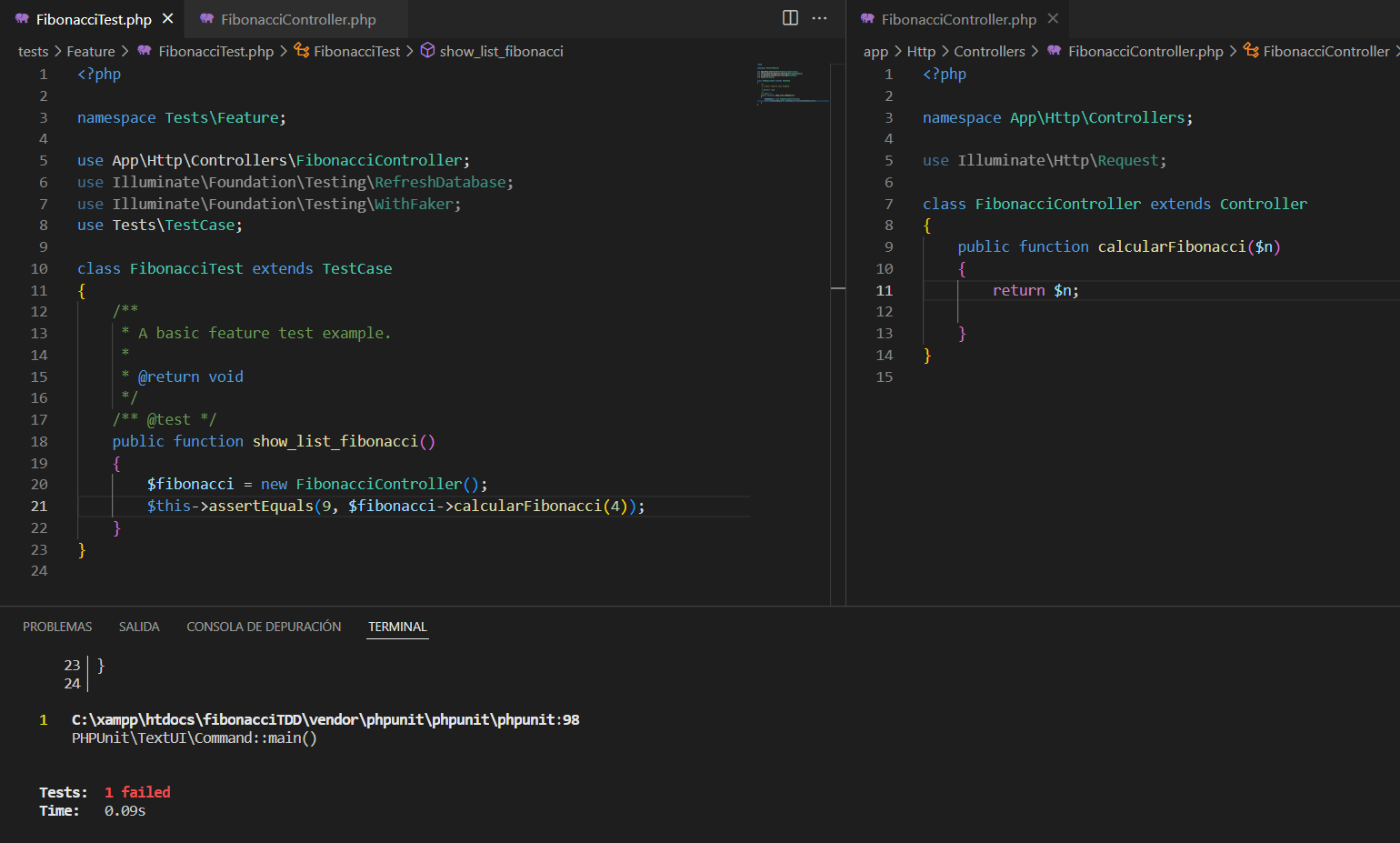Select the FibonacciController.php tab in the right group
The height and width of the screenshot is (843, 1400).
click(x=959, y=19)
